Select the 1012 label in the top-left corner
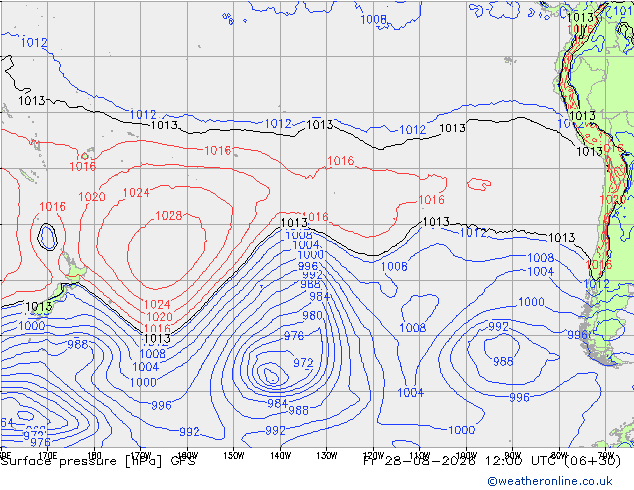 [34, 42]
